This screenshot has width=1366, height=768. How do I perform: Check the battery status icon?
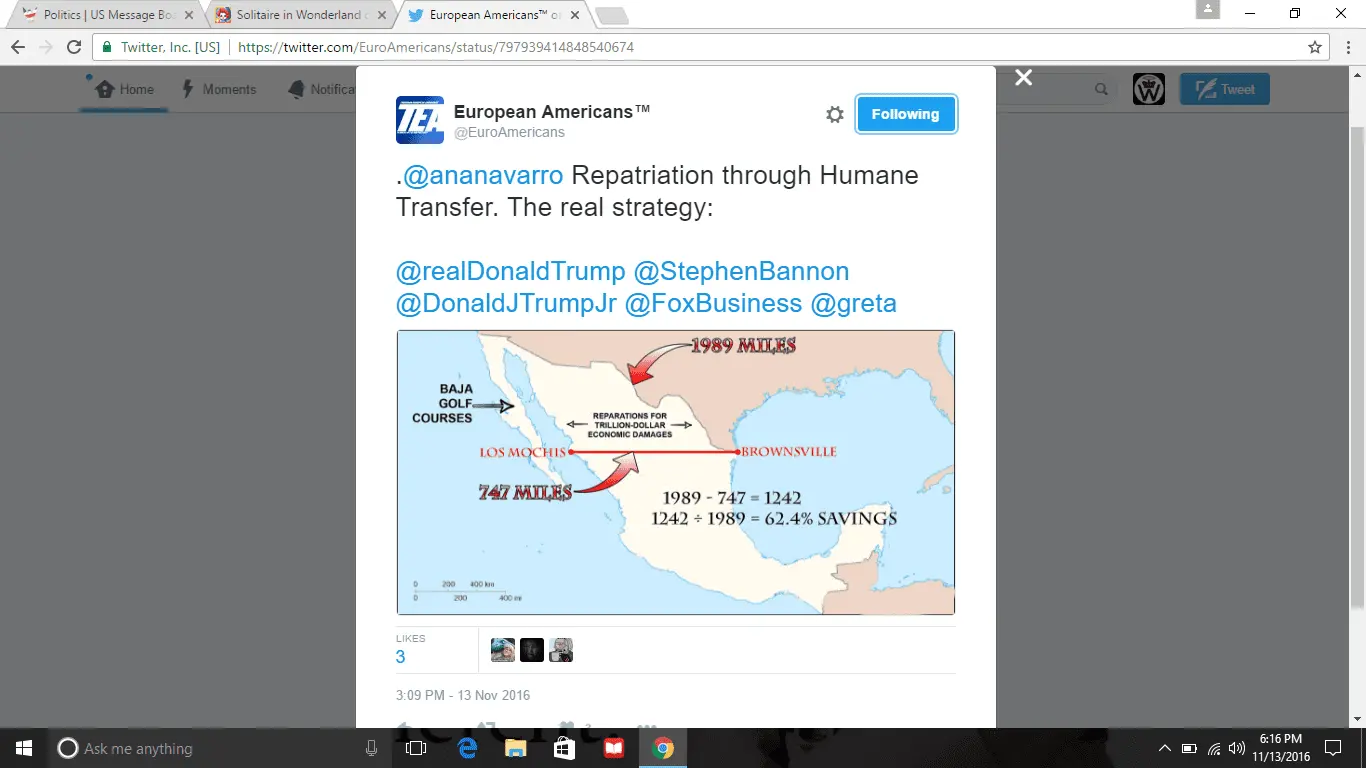(1190, 748)
